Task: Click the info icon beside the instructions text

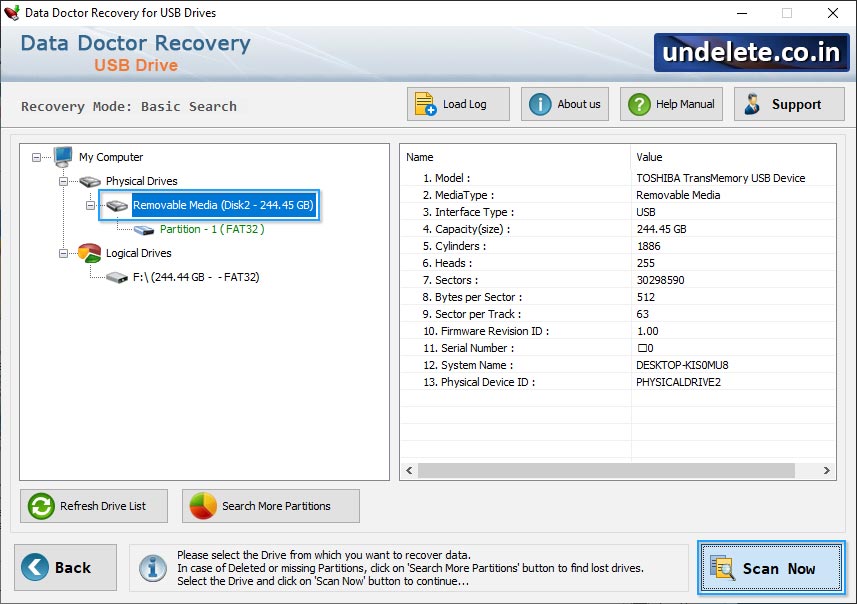Action: pos(152,568)
